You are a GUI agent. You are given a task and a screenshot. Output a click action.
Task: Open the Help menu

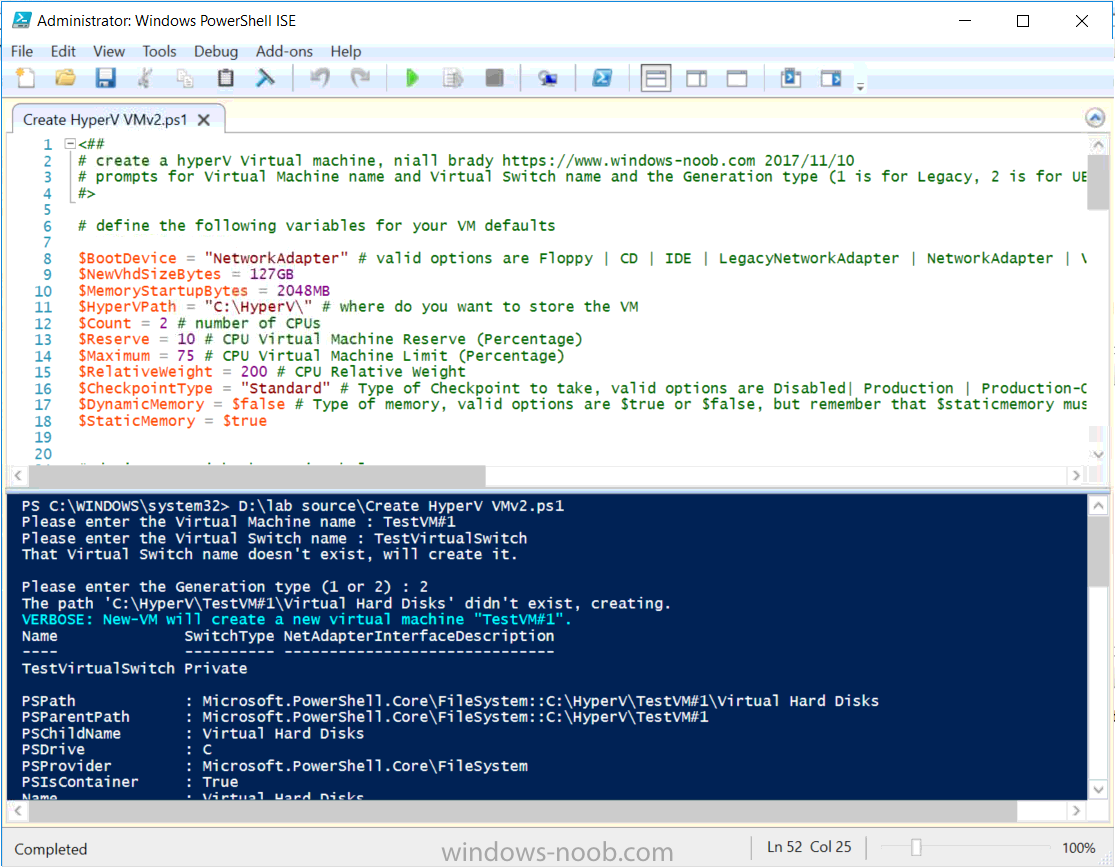pyautogui.click(x=346, y=51)
